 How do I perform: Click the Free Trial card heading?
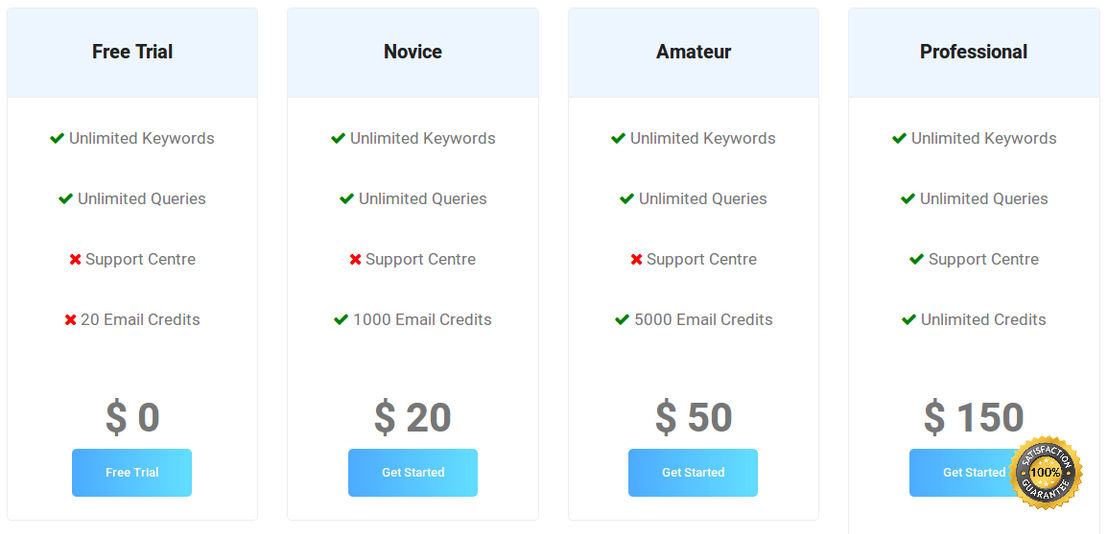[x=132, y=52]
